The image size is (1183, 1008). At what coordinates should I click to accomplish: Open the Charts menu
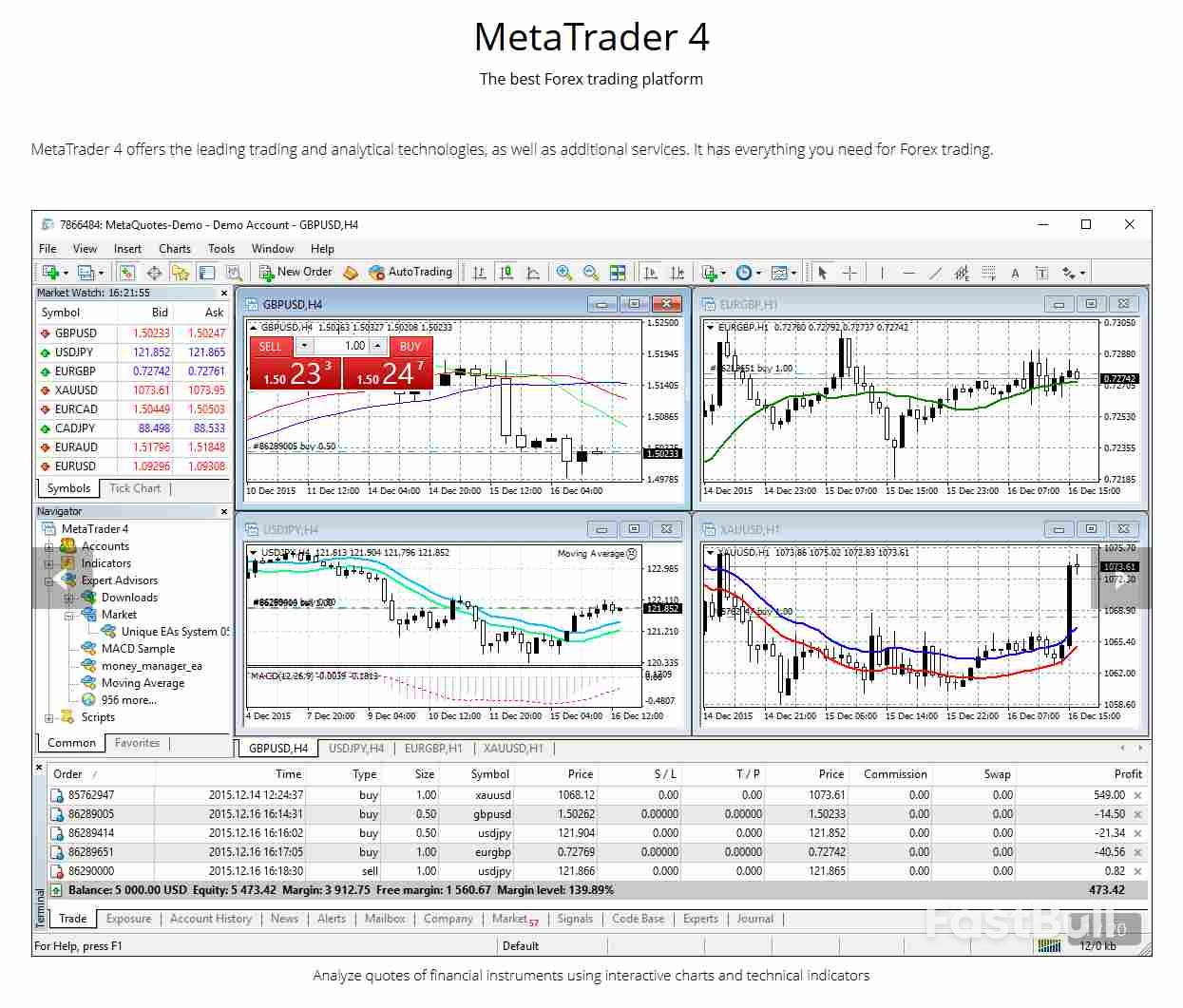pyautogui.click(x=175, y=249)
